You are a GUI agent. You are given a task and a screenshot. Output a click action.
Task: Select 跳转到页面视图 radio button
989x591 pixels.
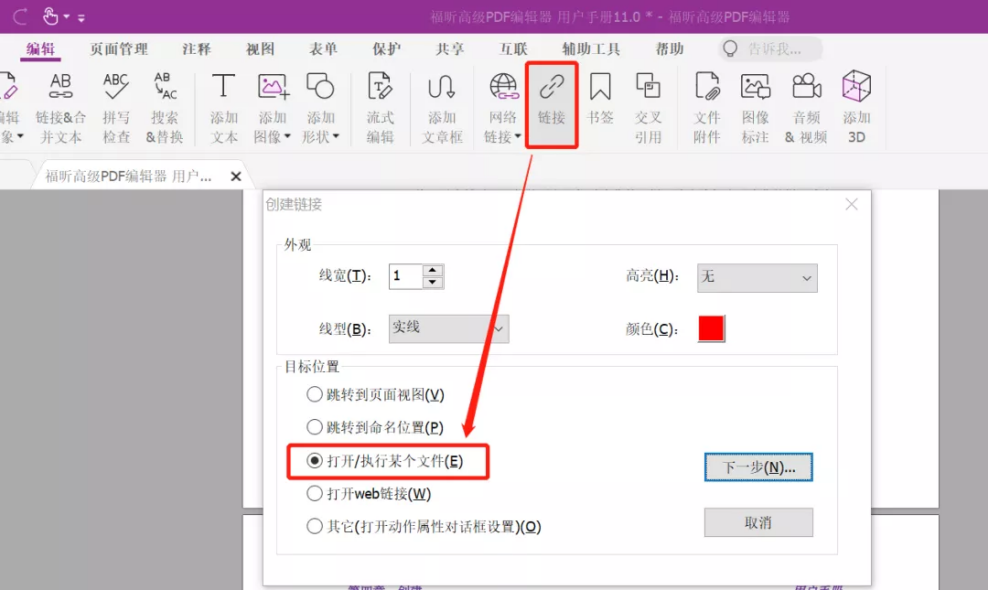pos(315,395)
